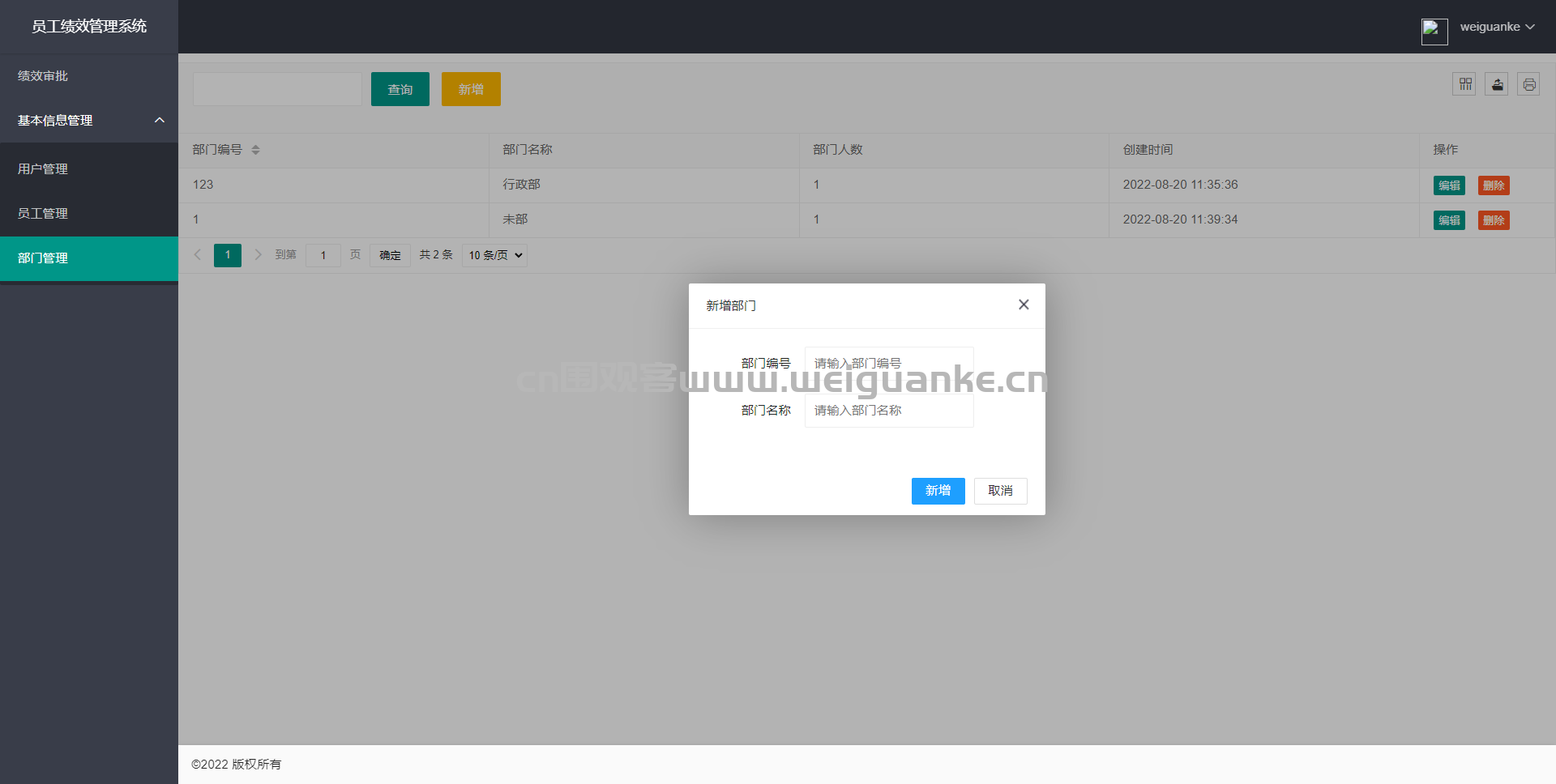Go to next page arrow

pos(258,255)
